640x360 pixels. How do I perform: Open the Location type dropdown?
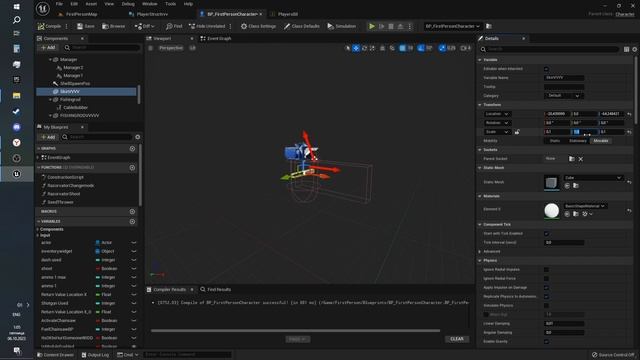[497, 114]
